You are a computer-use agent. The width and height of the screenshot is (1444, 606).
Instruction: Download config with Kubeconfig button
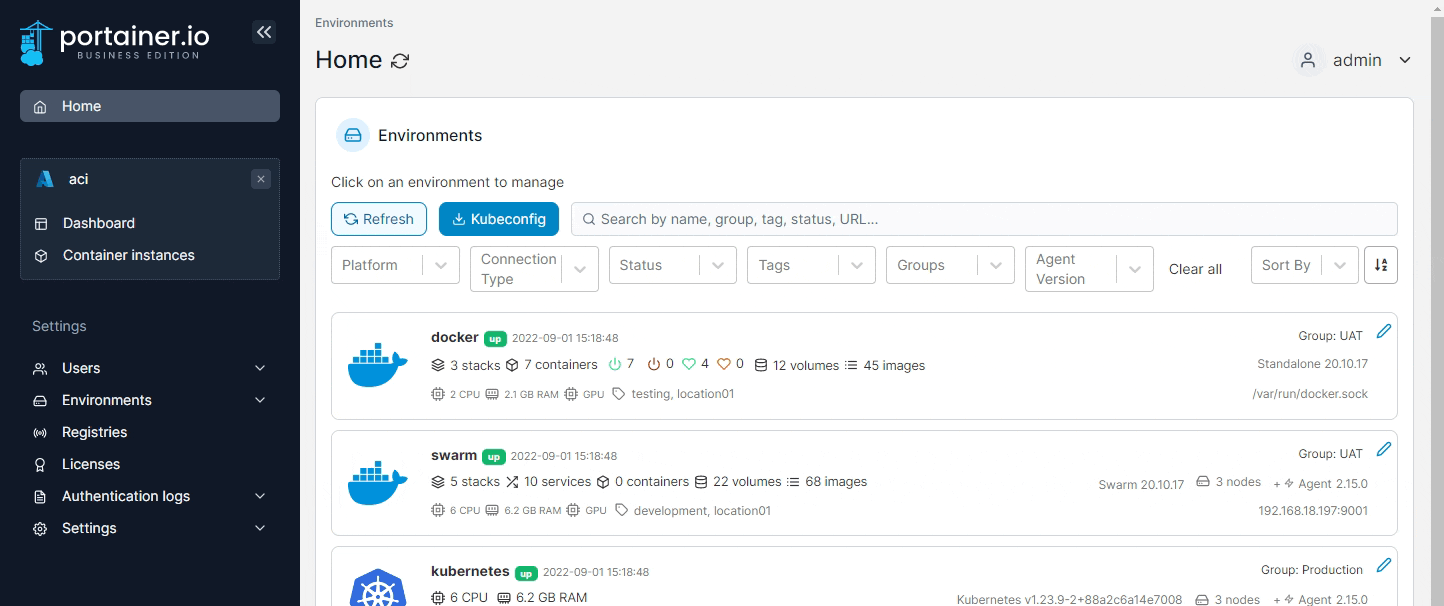[x=499, y=219]
